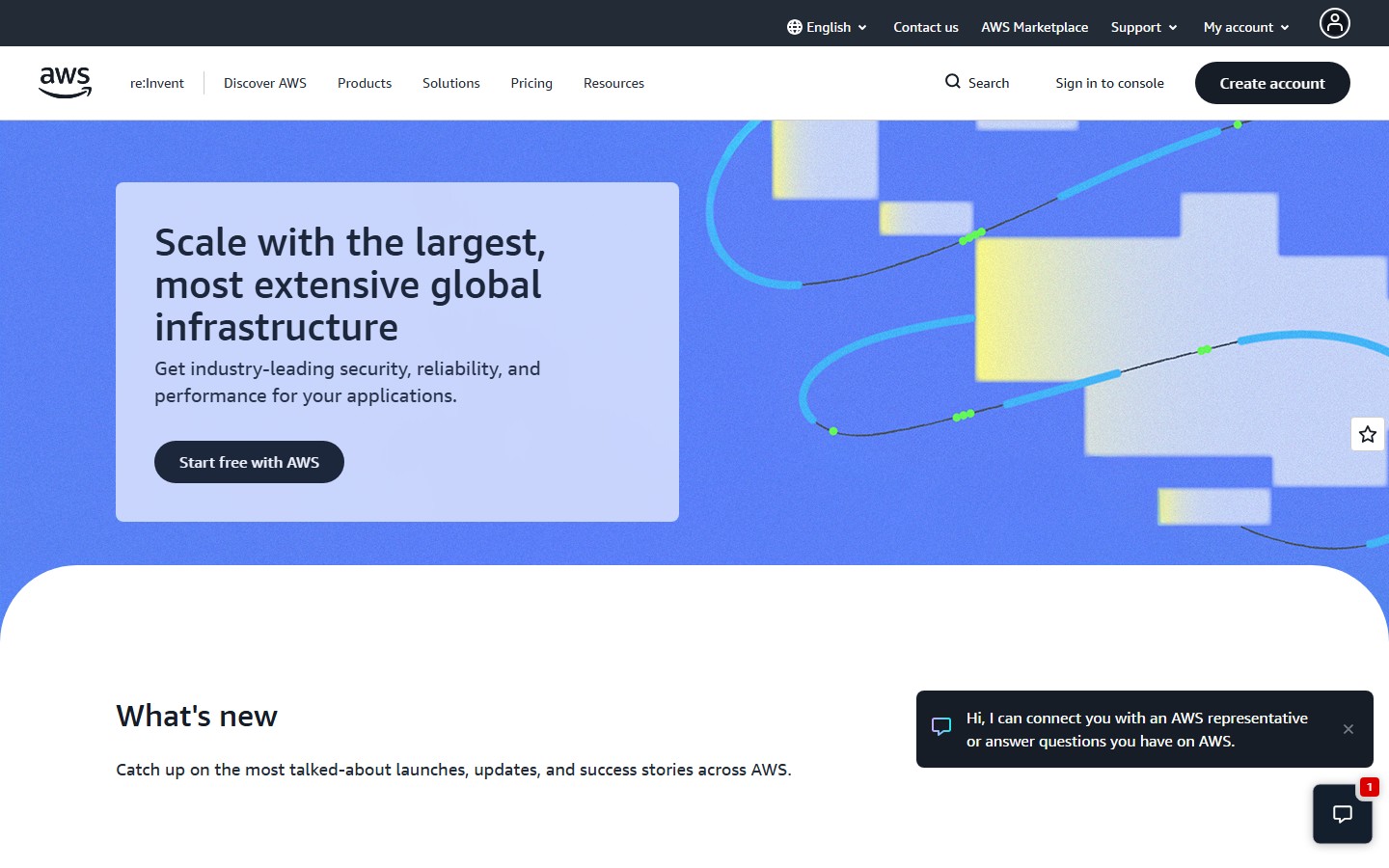This screenshot has width=1389, height=868.
Task: Open the chat widget button
Action: [x=1343, y=814]
